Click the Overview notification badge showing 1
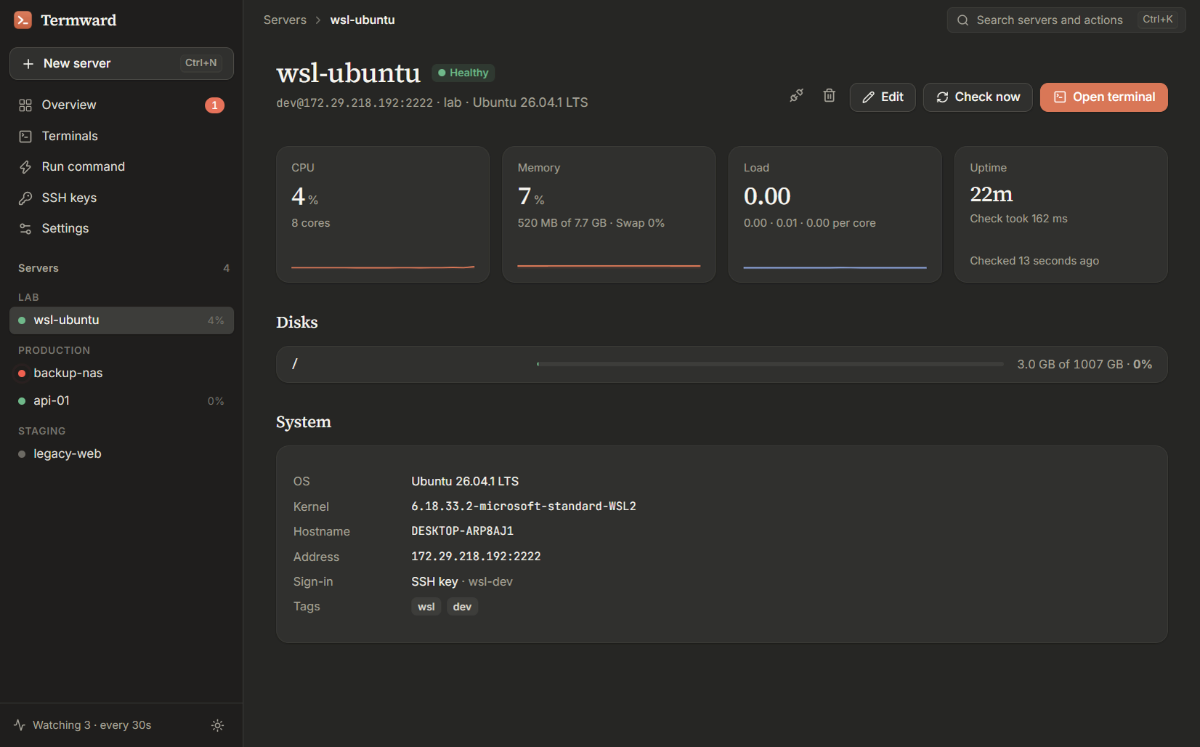 (214, 105)
